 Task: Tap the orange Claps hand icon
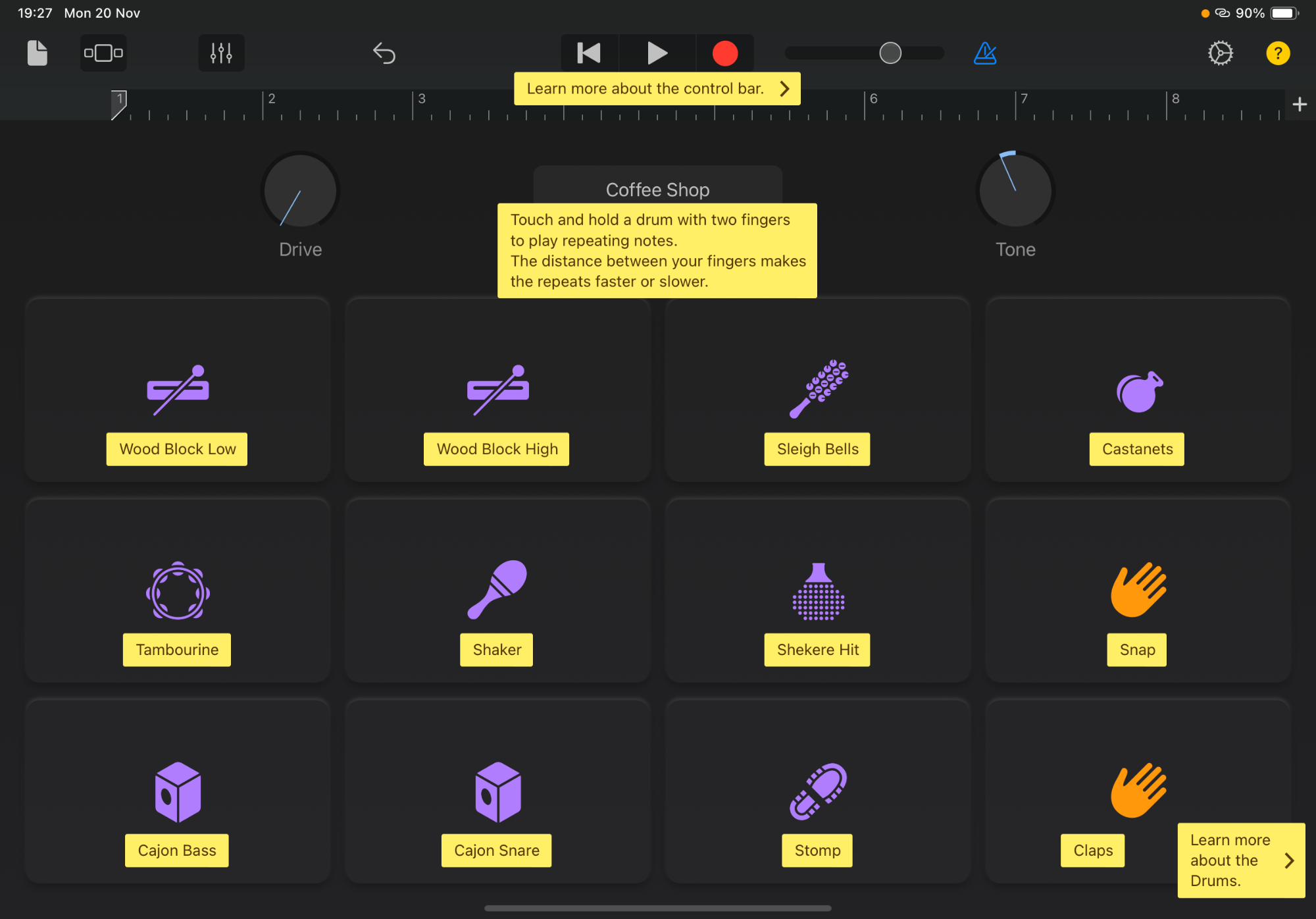point(1138,790)
